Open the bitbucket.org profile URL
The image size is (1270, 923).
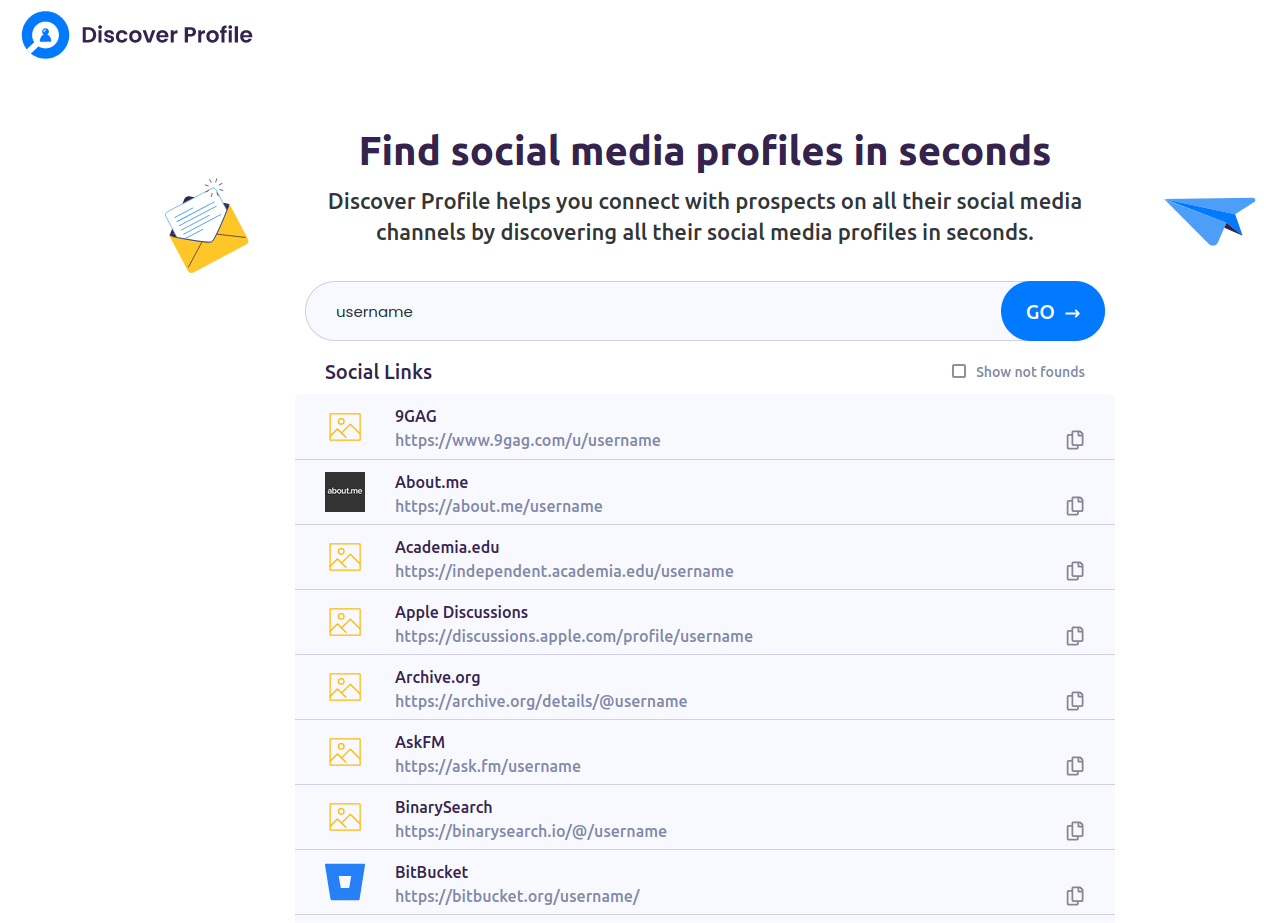516,896
